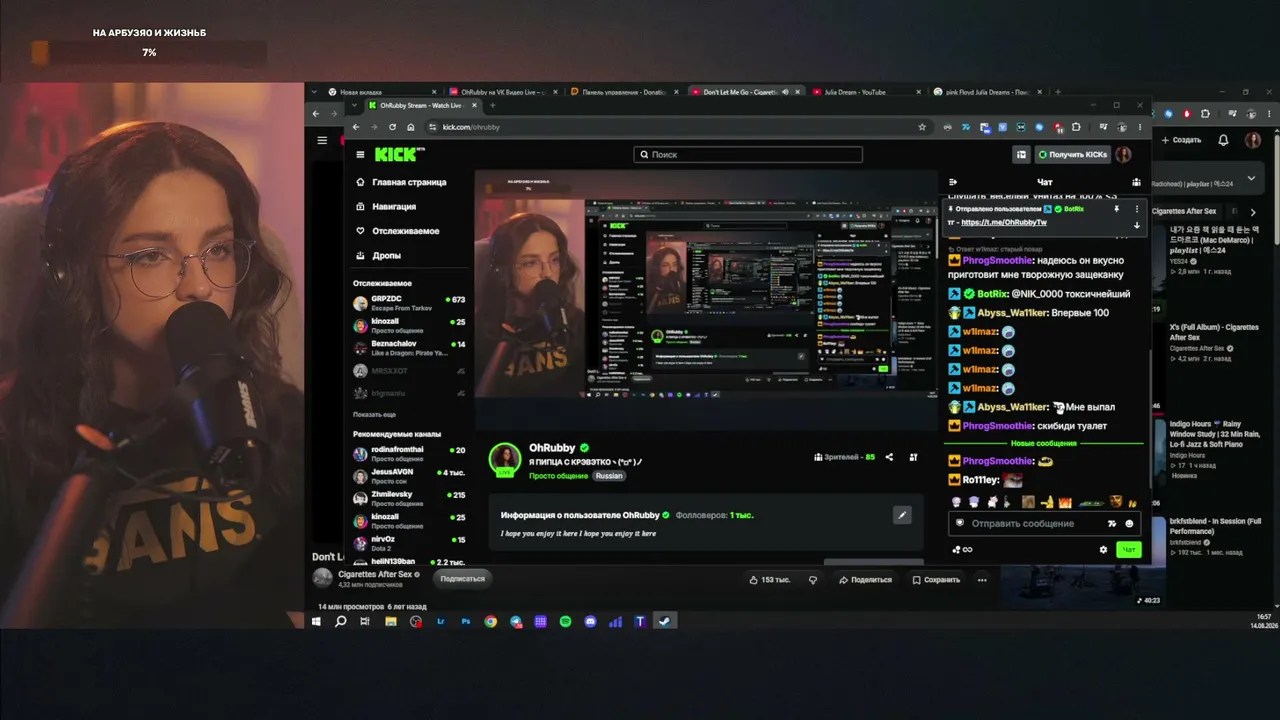This screenshot has width=1280, height=720.
Task: Dislike the YouTube video
Action: (812, 579)
